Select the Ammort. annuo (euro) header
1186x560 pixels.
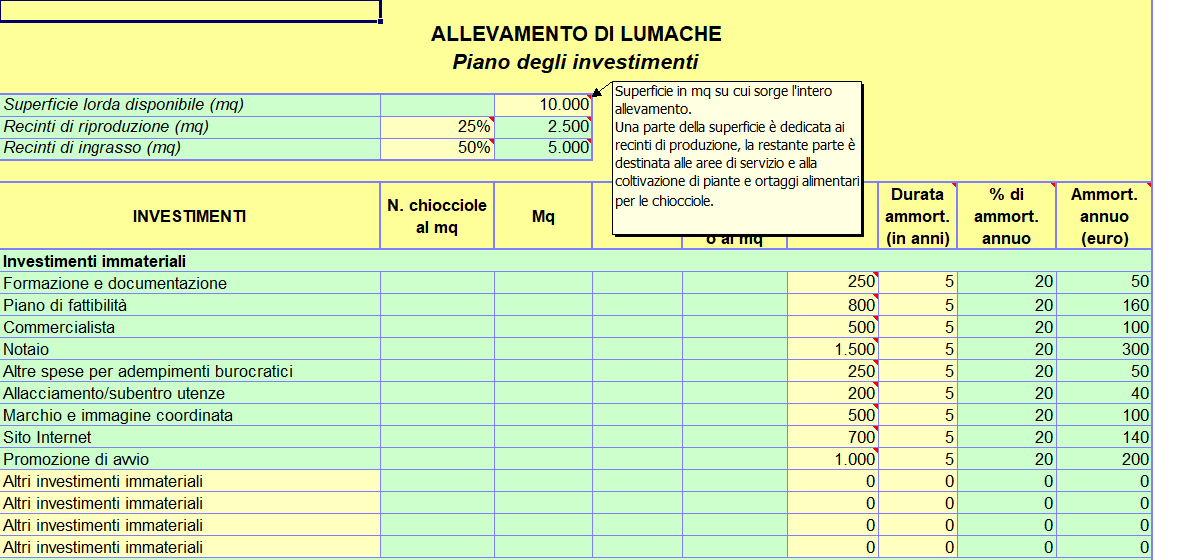(1104, 216)
